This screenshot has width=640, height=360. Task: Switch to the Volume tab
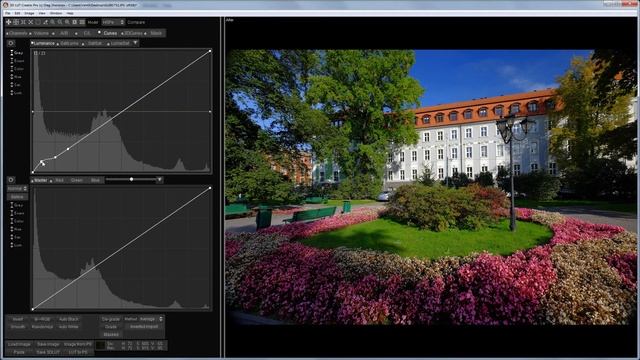[41, 33]
